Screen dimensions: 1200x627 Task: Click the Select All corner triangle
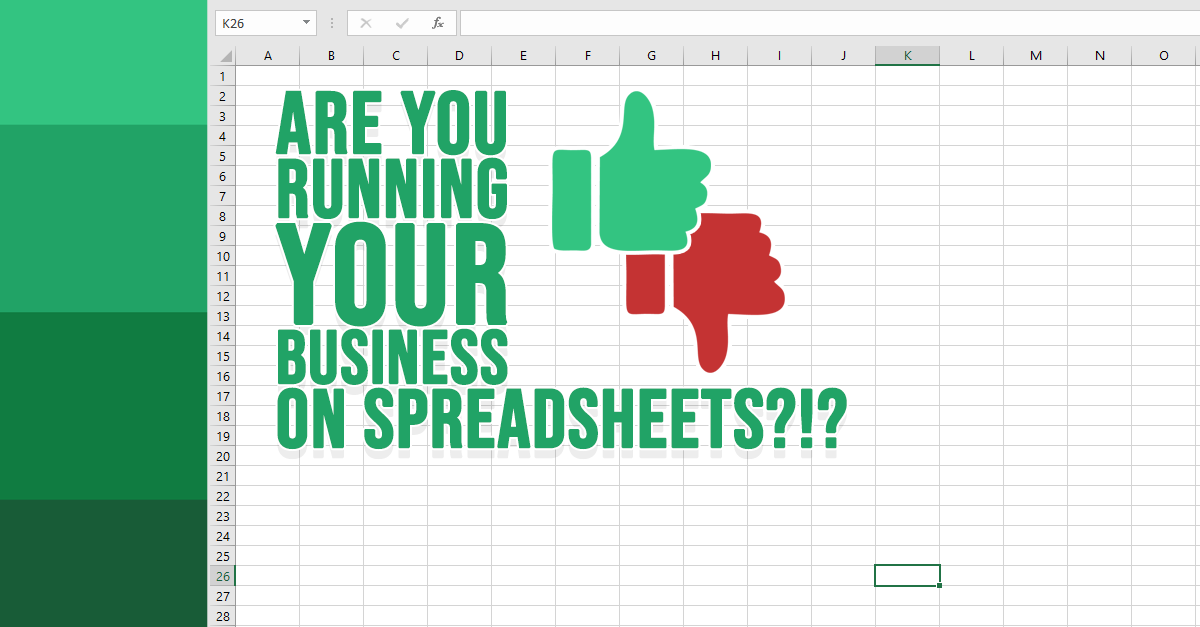[x=226, y=56]
